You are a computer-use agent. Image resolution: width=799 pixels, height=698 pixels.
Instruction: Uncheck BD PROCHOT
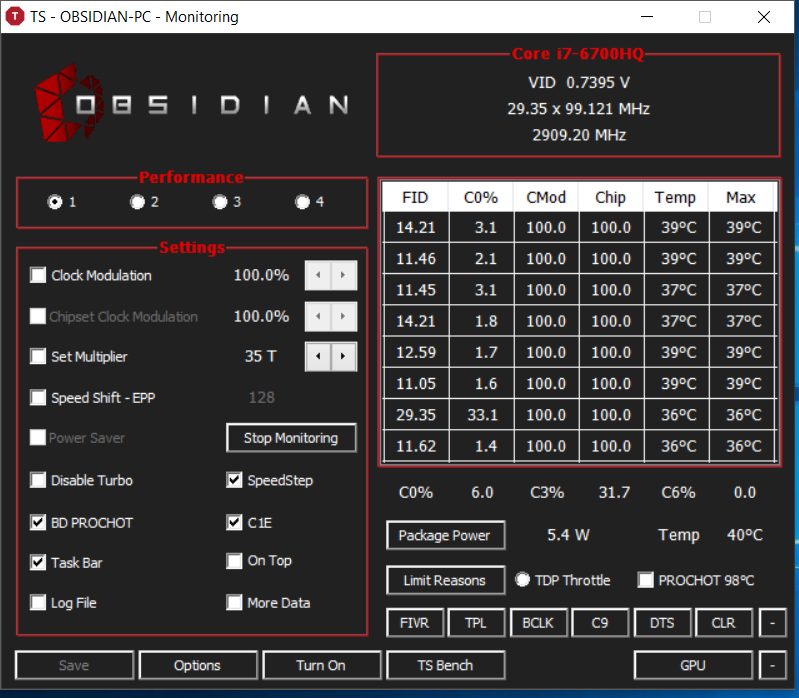[x=38, y=522]
